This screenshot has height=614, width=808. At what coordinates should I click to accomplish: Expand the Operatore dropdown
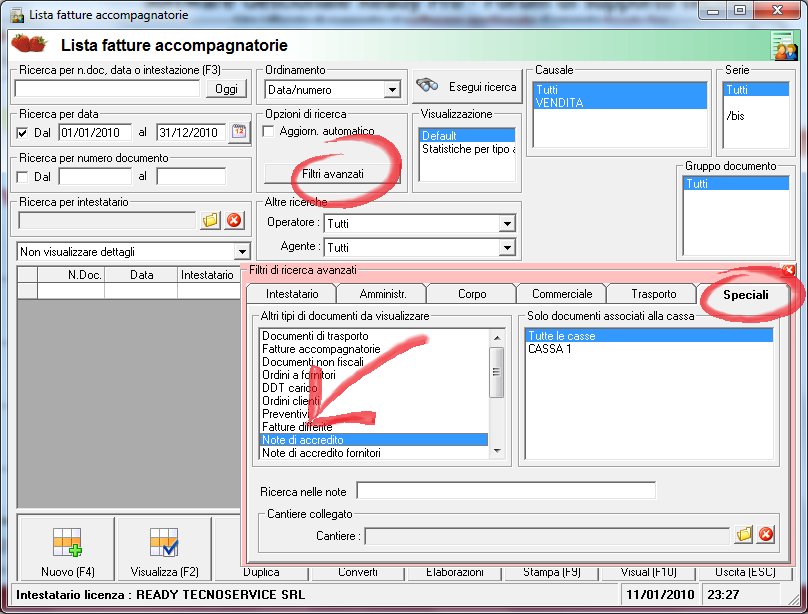pos(507,224)
